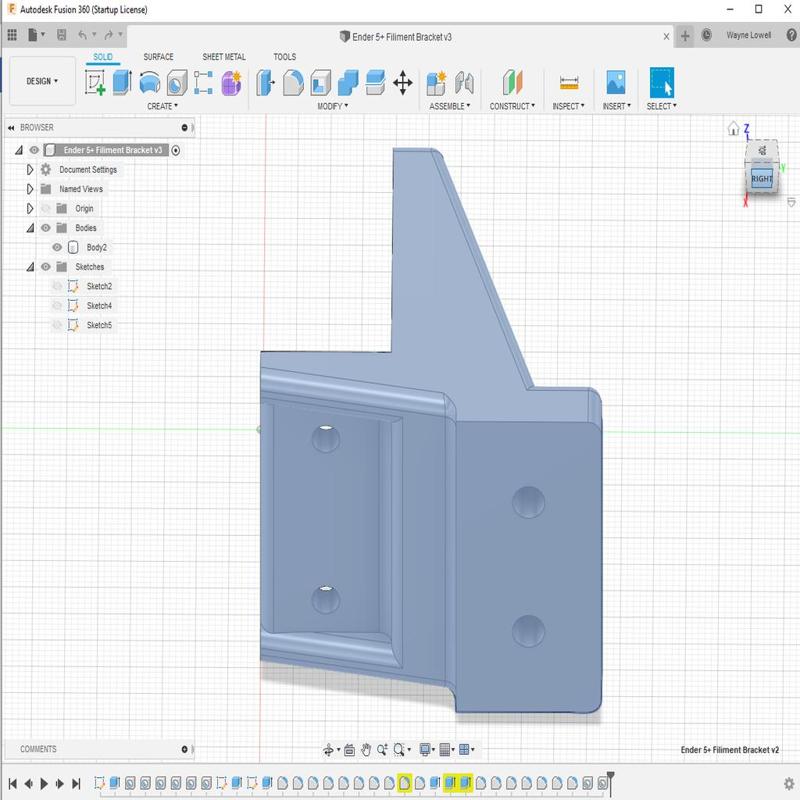Hide the Bodies folder
Viewport: 800px width, 800px height.
(x=46, y=228)
